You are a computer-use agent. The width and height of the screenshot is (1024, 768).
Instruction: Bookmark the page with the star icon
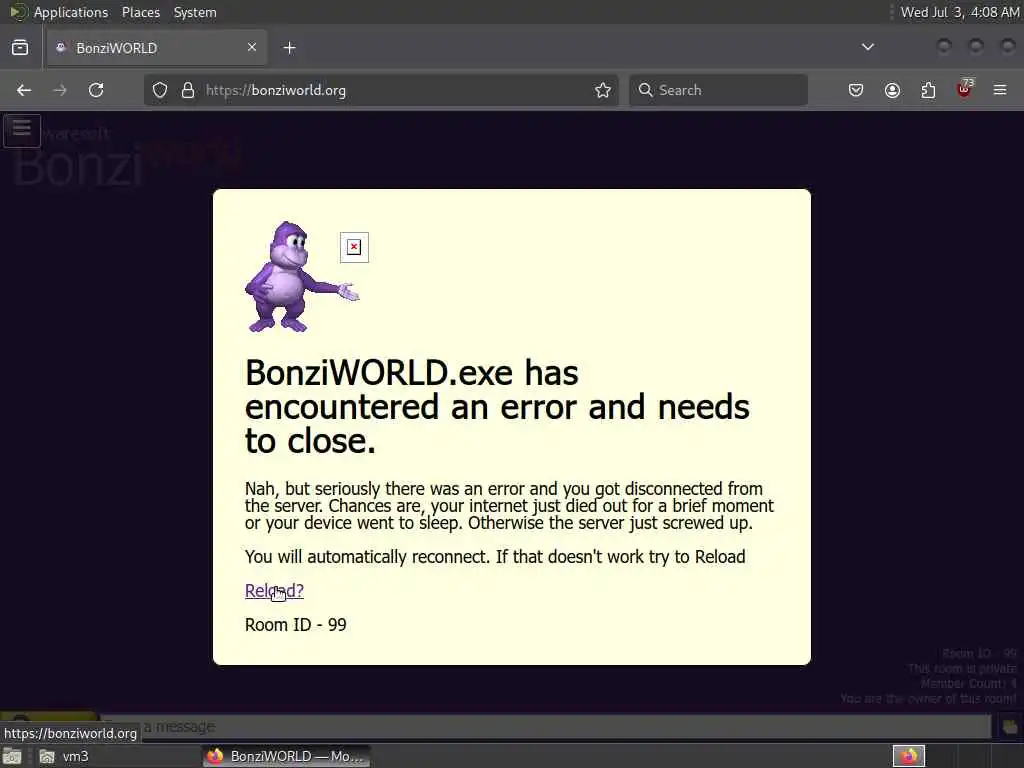(603, 90)
